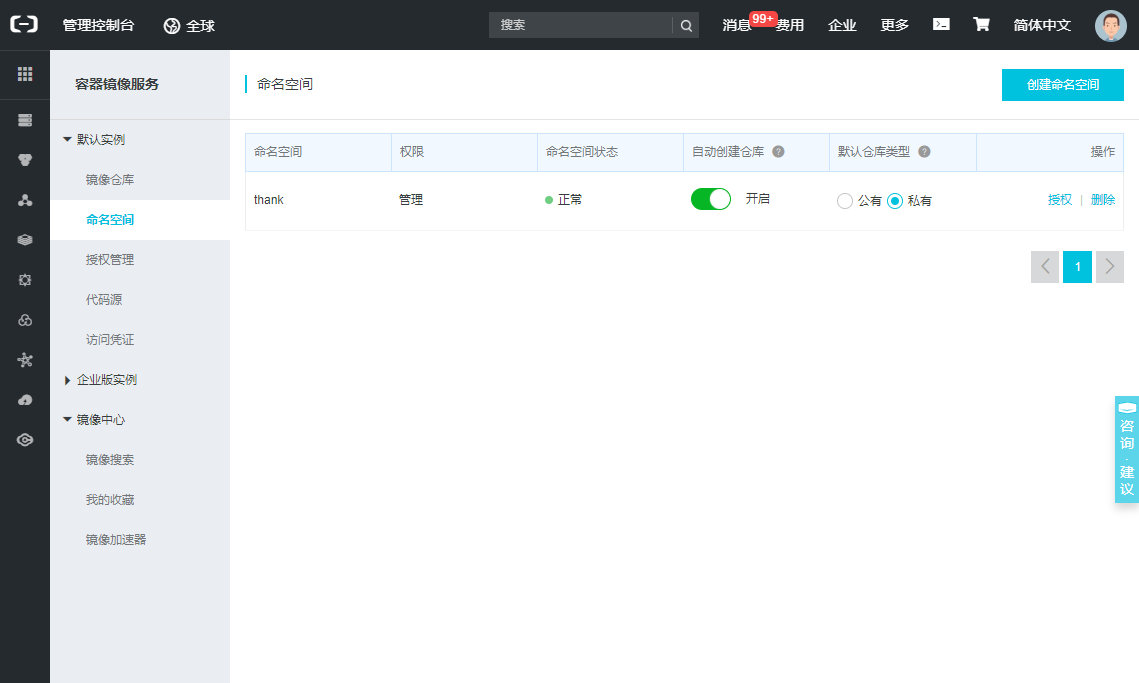Click the 删除 link for thank
The width and height of the screenshot is (1139, 683).
1103,200
